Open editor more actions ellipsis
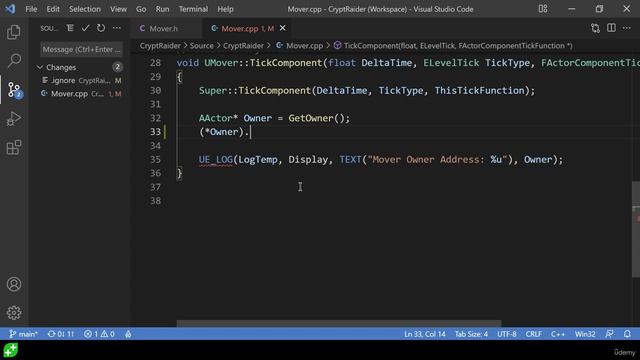Image resolution: width=640 pixels, height=360 pixels. 627,28
